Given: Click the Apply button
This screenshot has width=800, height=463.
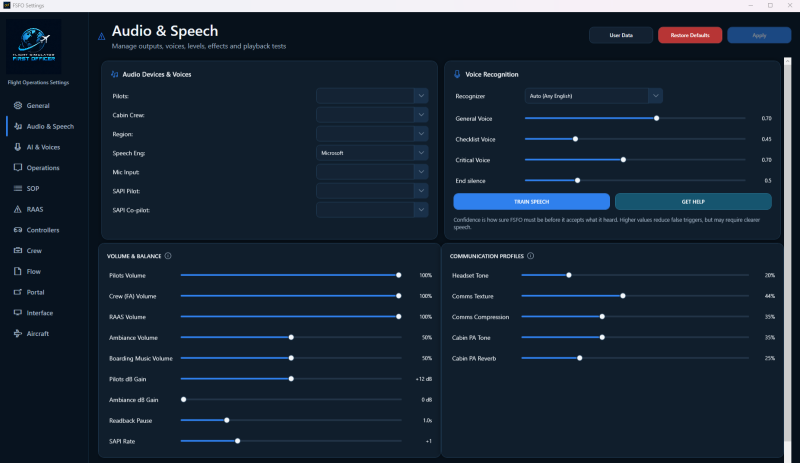Looking at the screenshot, I should [x=759, y=35].
